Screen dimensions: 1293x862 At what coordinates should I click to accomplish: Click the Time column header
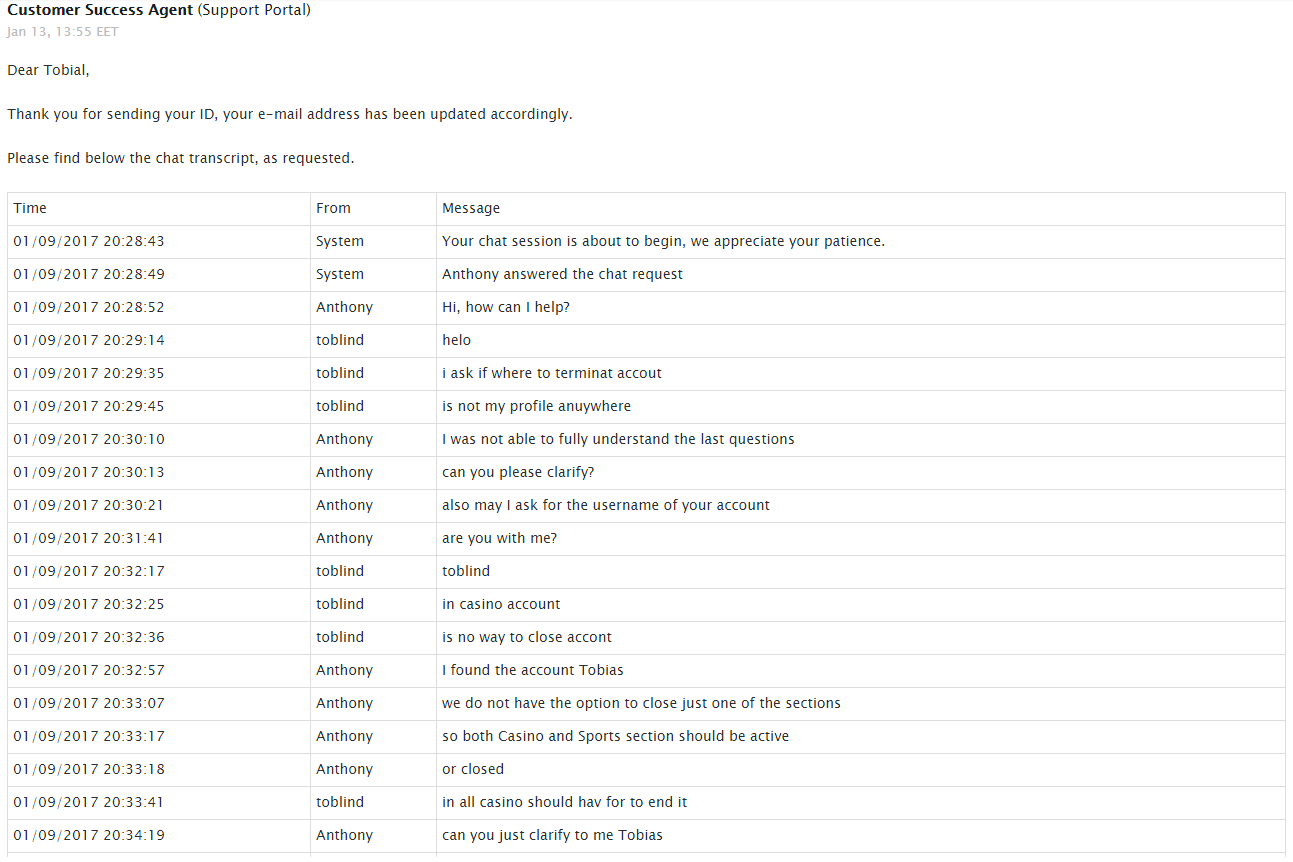(x=30, y=208)
